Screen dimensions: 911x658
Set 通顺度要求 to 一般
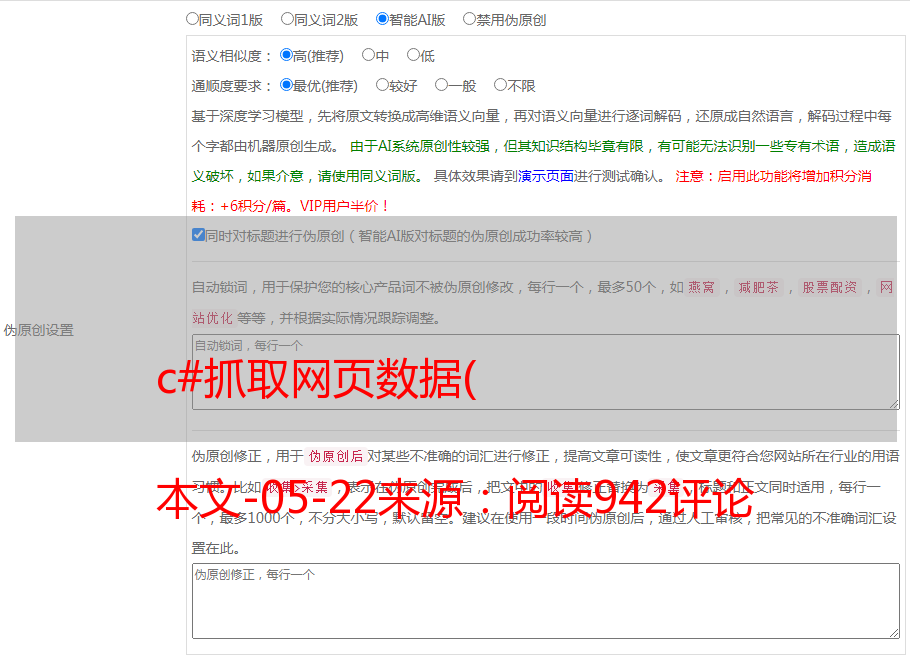point(441,85)
